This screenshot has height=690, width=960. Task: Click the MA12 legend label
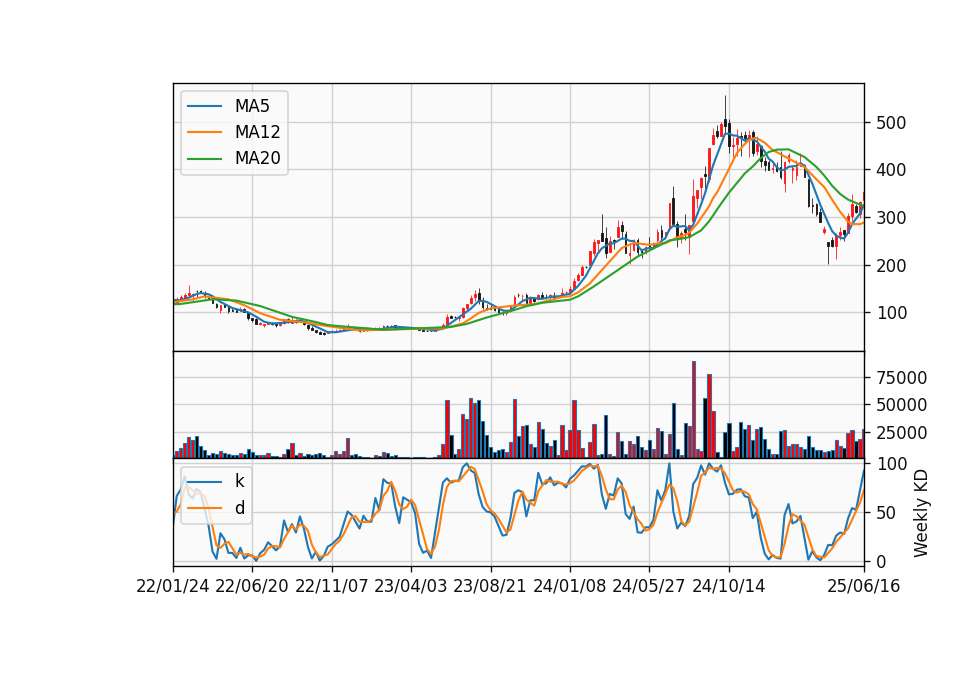257,132
